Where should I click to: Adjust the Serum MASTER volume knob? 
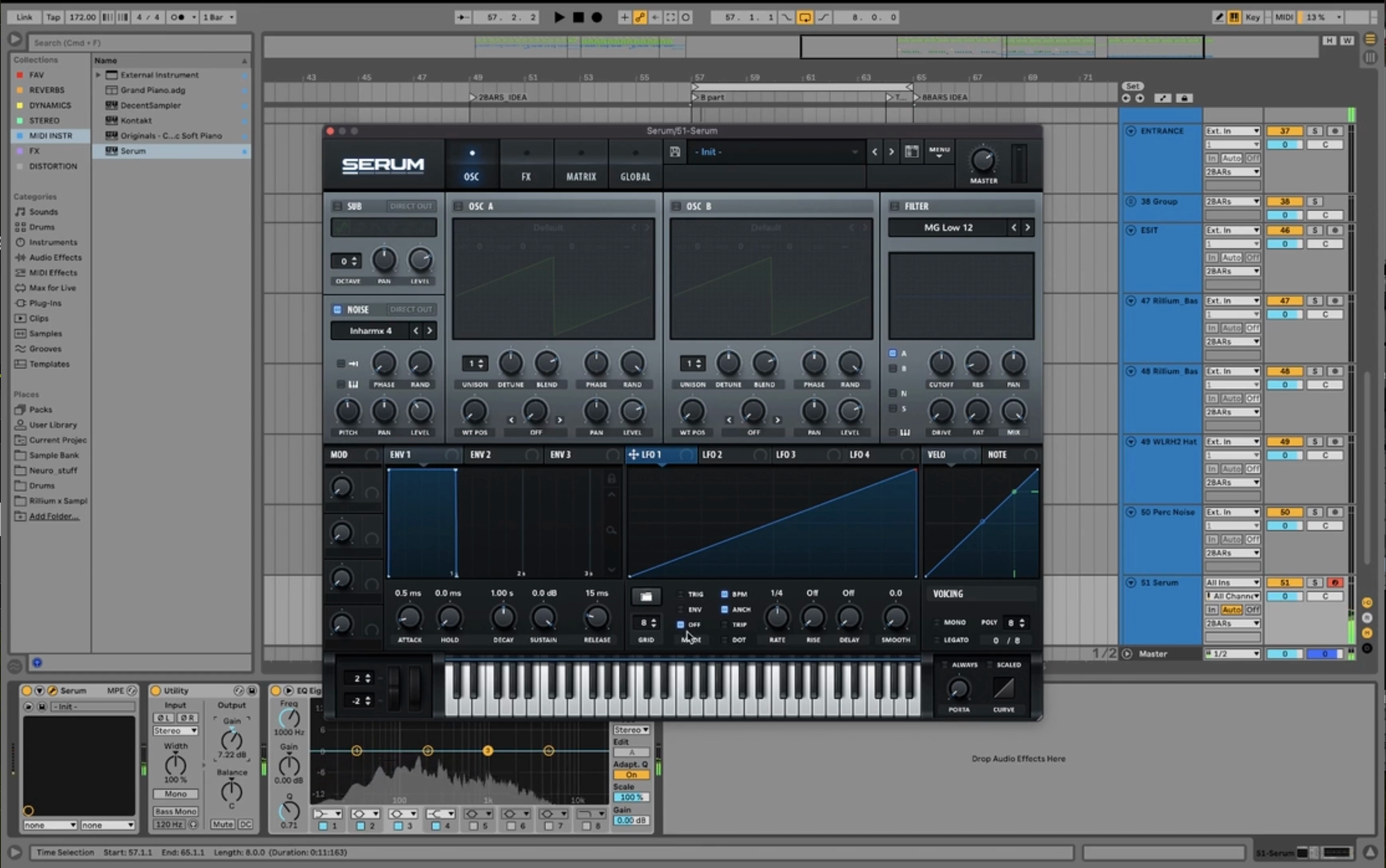click(x=983, y=161)
